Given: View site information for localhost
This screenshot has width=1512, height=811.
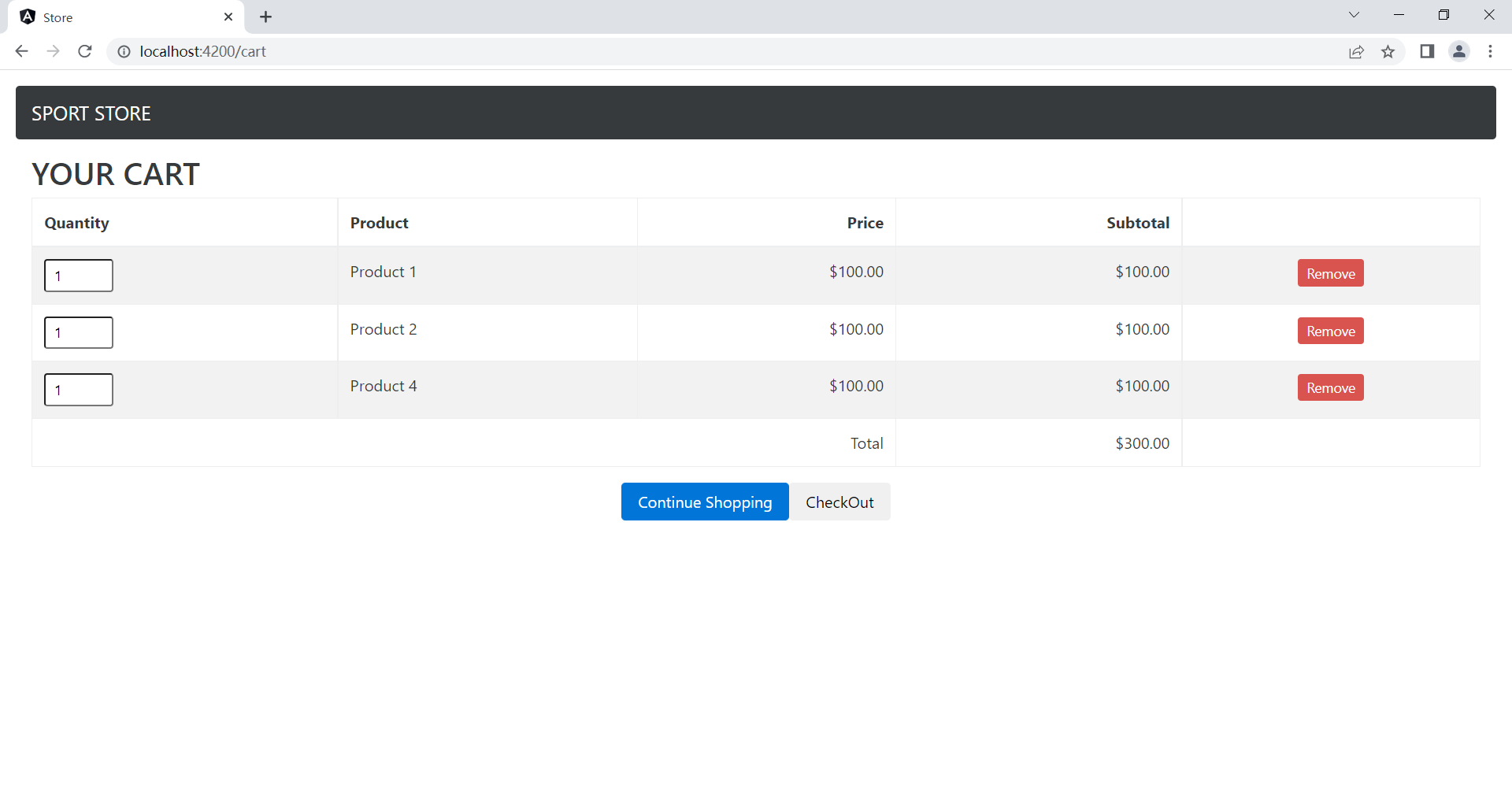Looking at the screenshot, I should coord(124,51).
